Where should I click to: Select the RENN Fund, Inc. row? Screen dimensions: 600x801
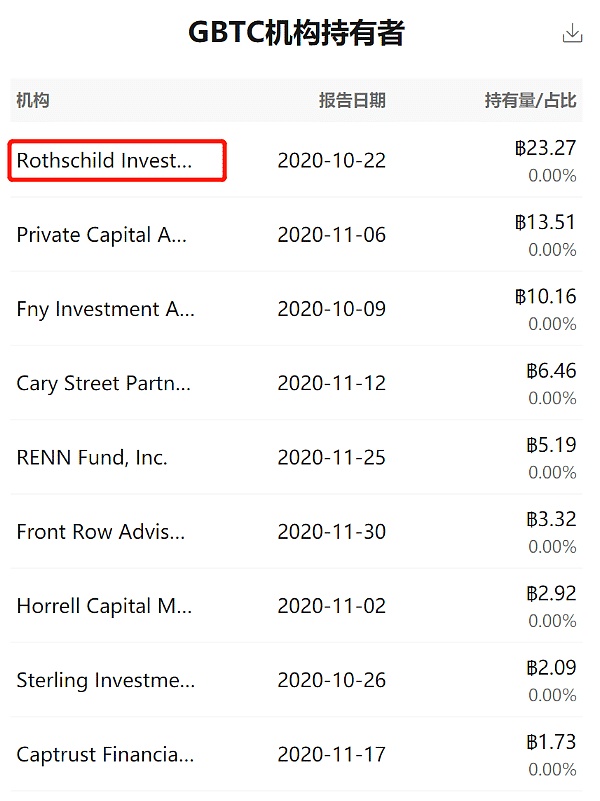tap(296, 457)
